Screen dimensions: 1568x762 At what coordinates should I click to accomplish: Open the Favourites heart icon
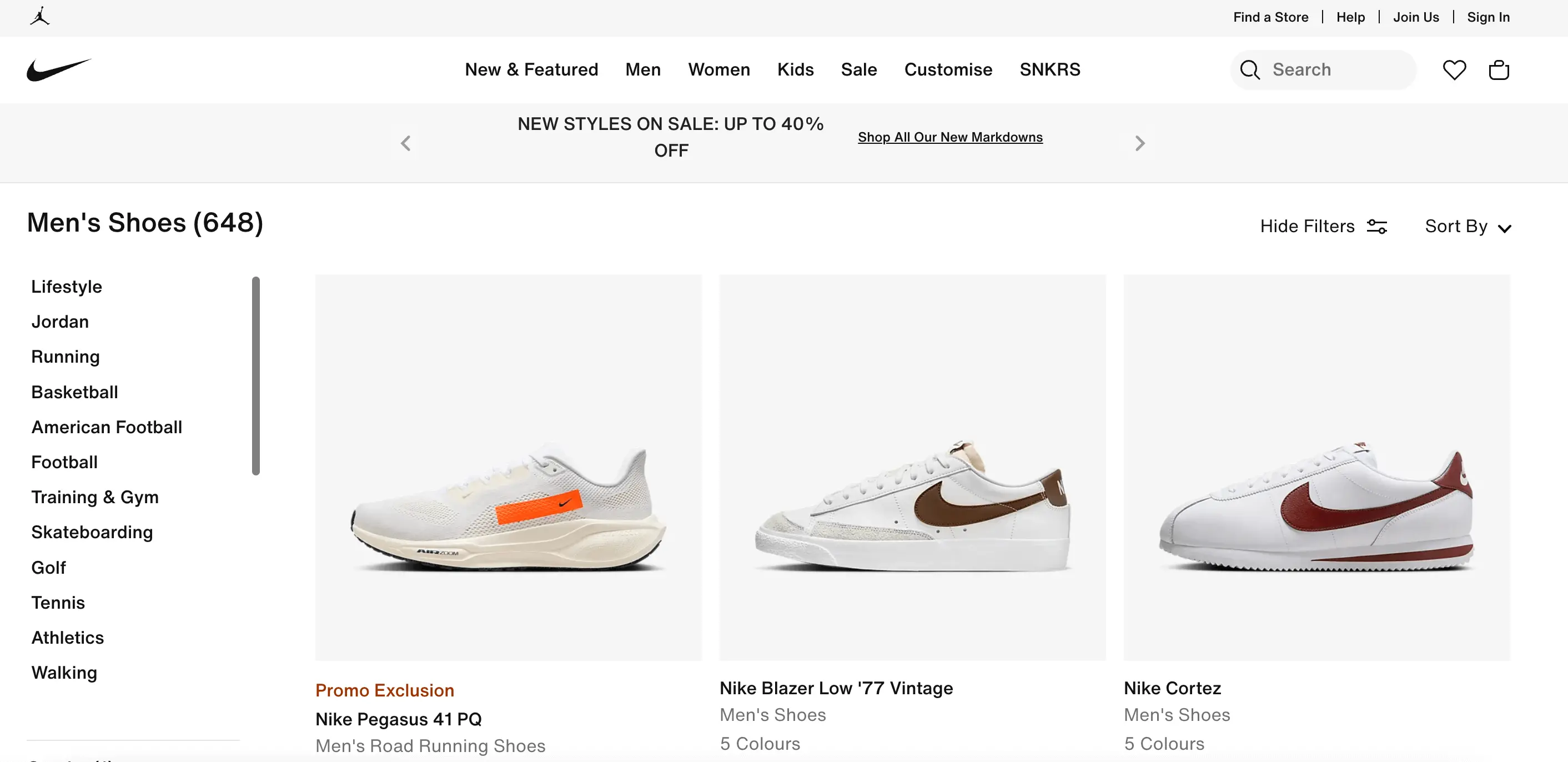1454,69
